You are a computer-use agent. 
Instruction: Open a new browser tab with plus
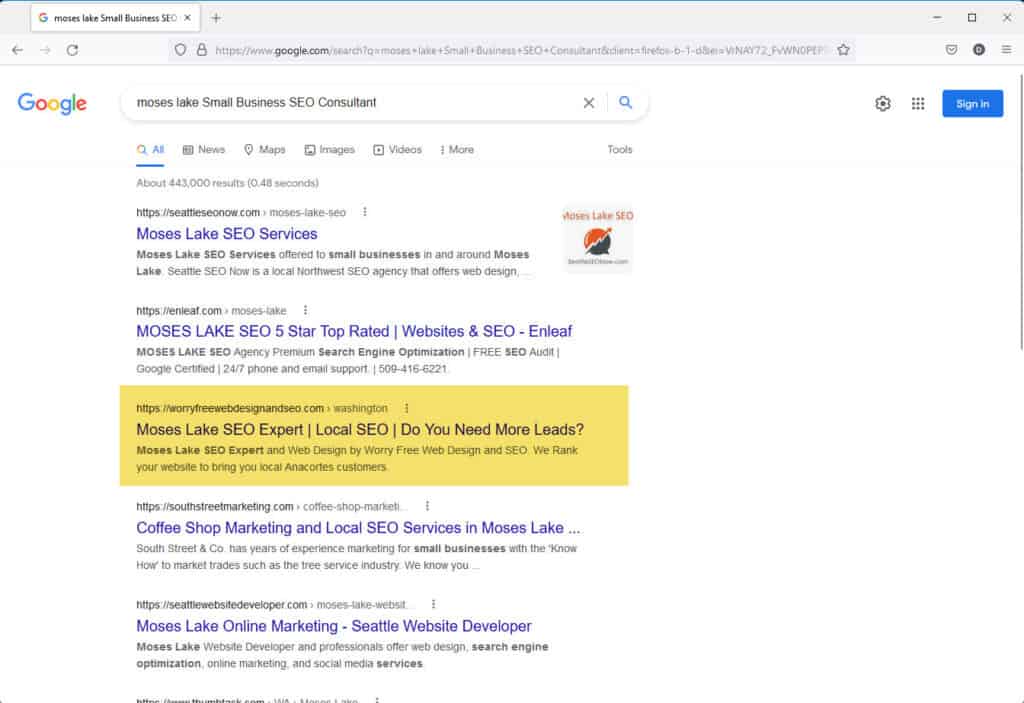click(216, 18)
